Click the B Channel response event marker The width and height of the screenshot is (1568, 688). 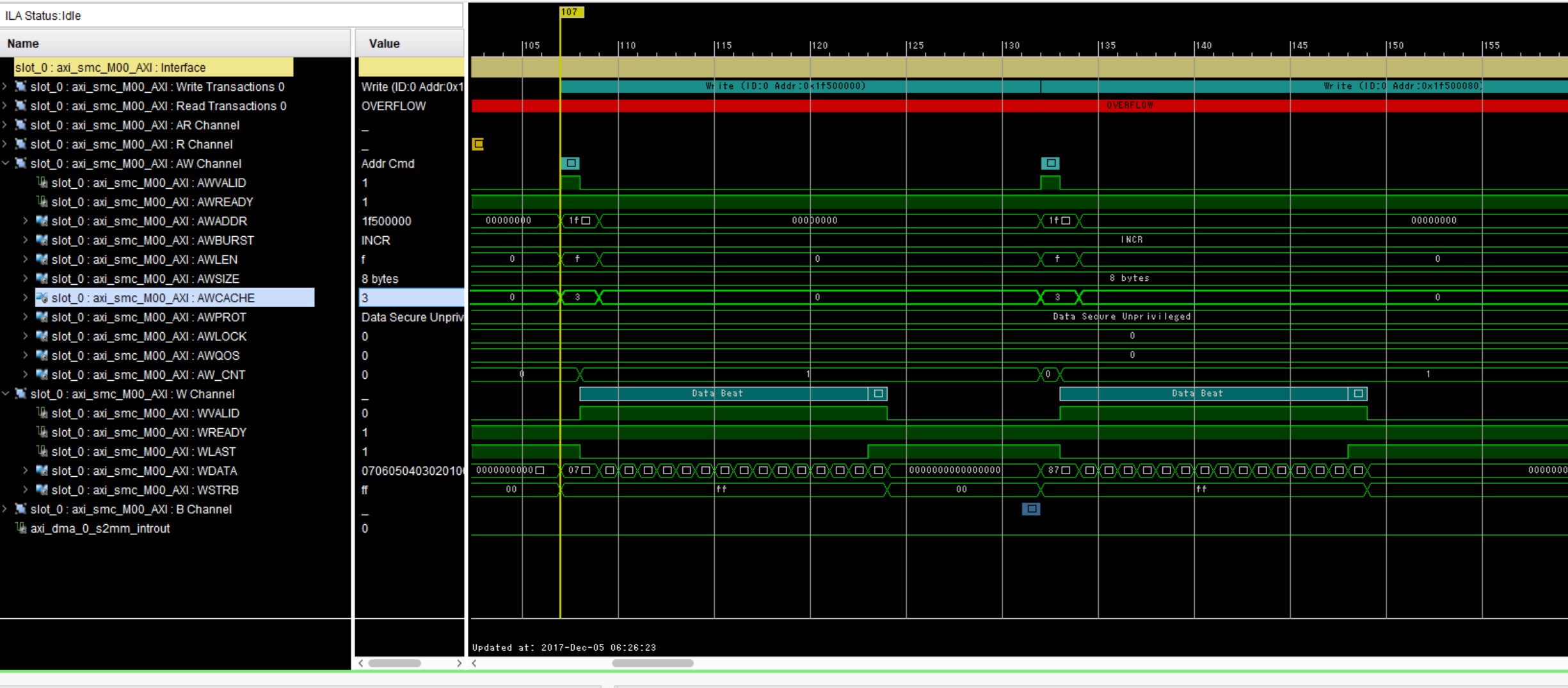point(1031,509)
